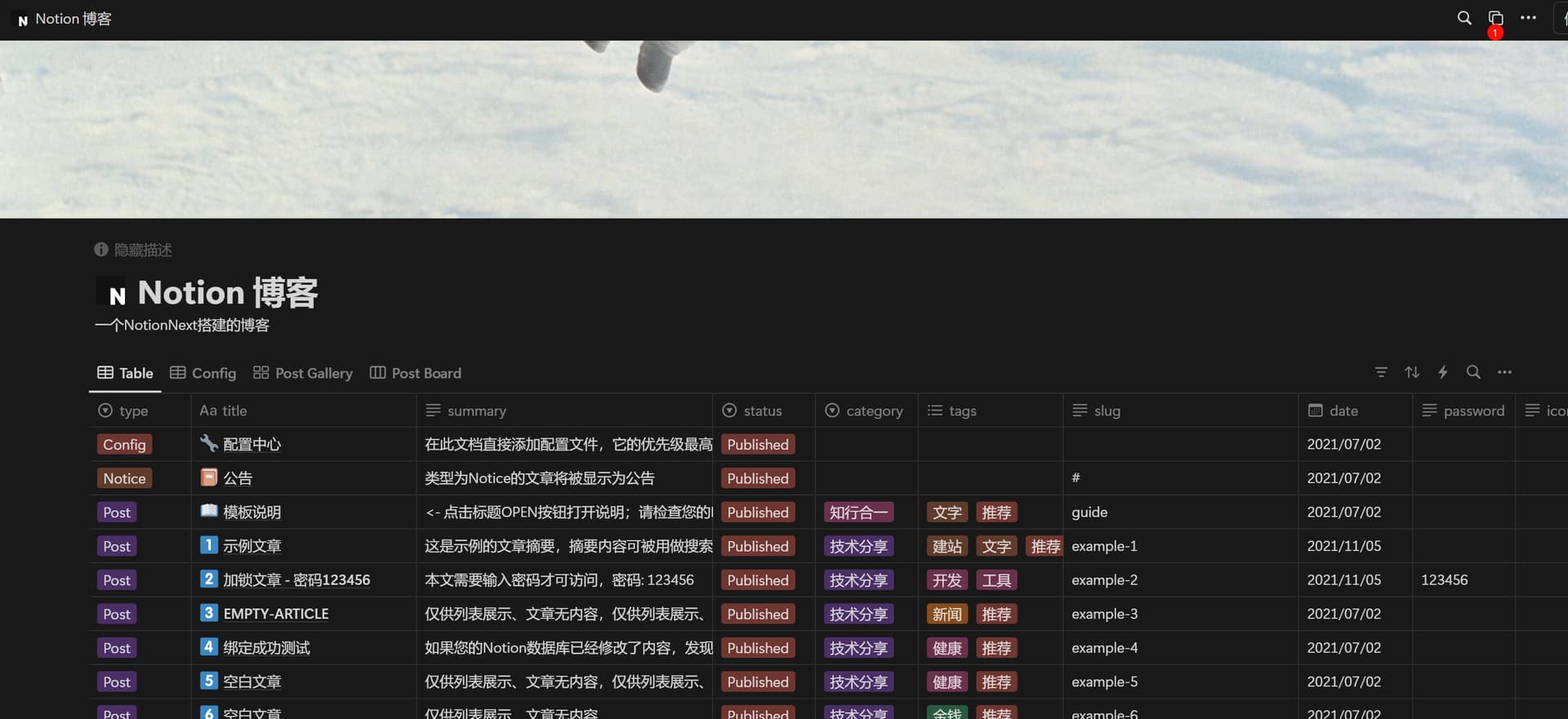Click the 知行合一 category tag
1568x719 pixels.
click(858, 513)
